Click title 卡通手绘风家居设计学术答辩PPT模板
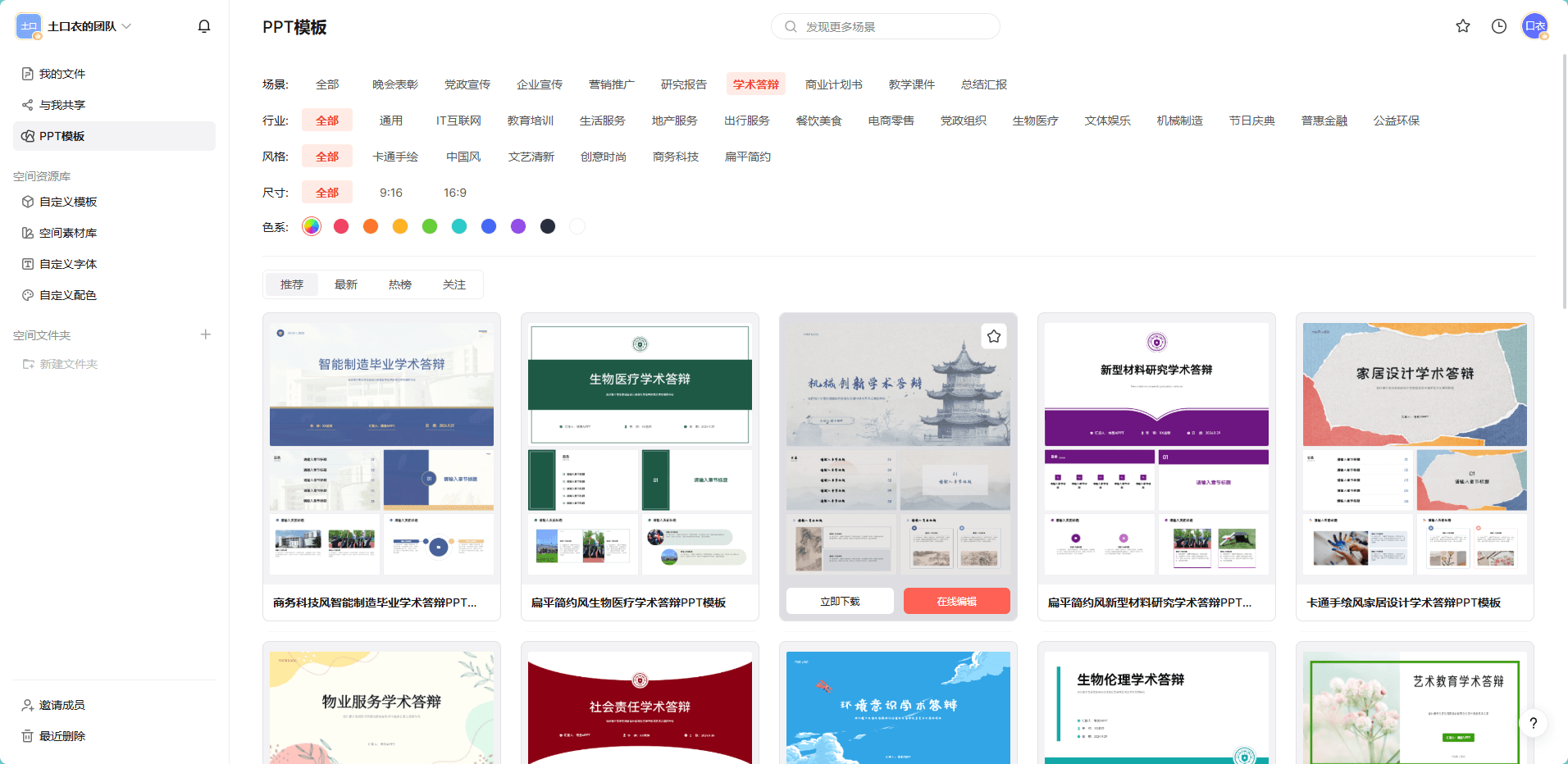The width and height of the screenshot is (1568, 764). pyautogui.click(x=1403, y=603)
